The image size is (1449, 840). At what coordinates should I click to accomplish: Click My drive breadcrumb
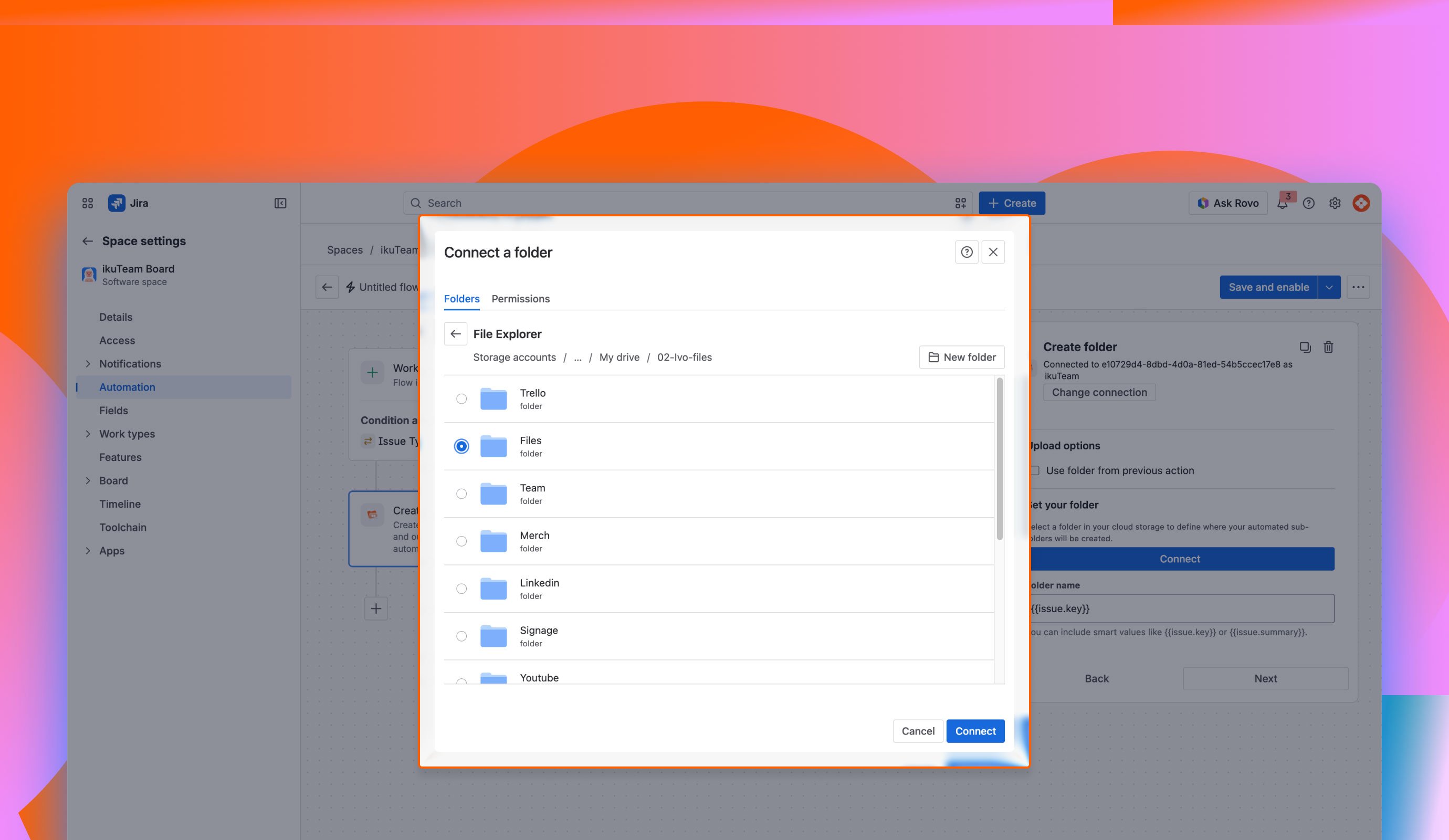619,357
